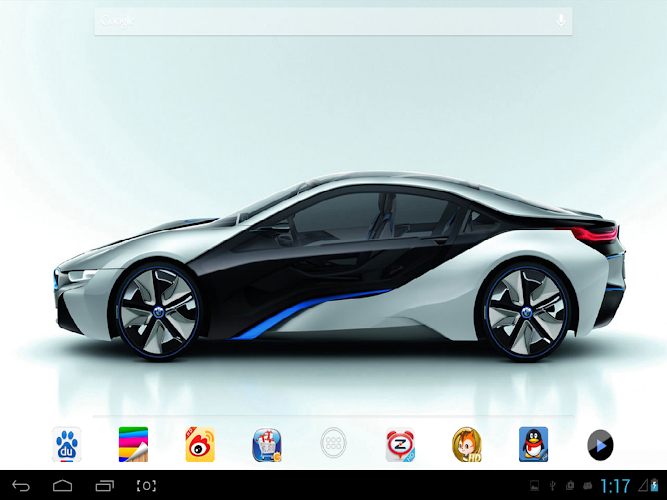Open the QQ penguin app

(533, 444)
